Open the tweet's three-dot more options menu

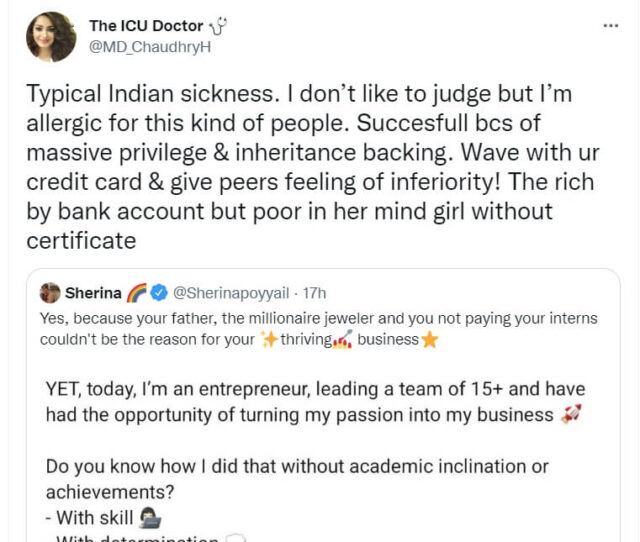pos(611,25)
